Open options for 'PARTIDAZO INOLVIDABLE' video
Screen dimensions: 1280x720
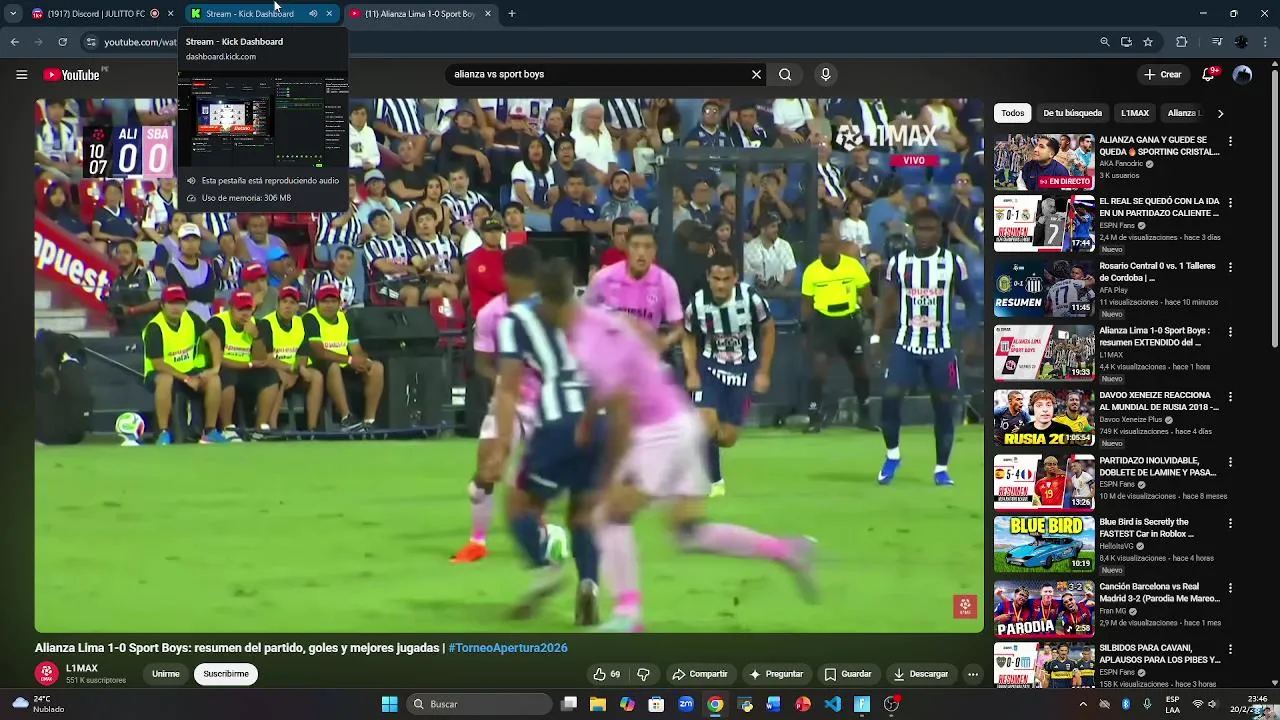click(1230, 462)
